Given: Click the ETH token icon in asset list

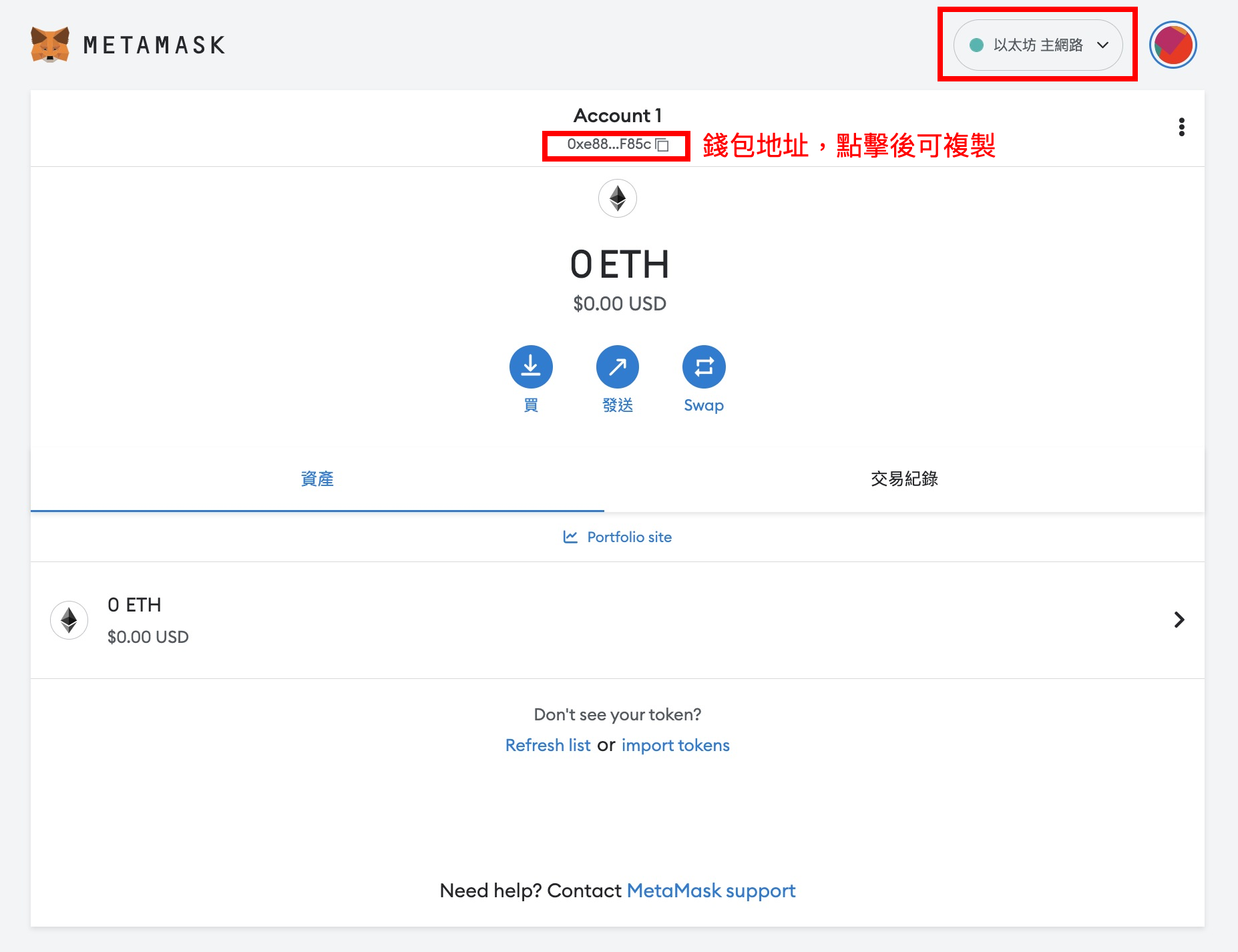Looking at the screenshot, I should pos(69,620).
